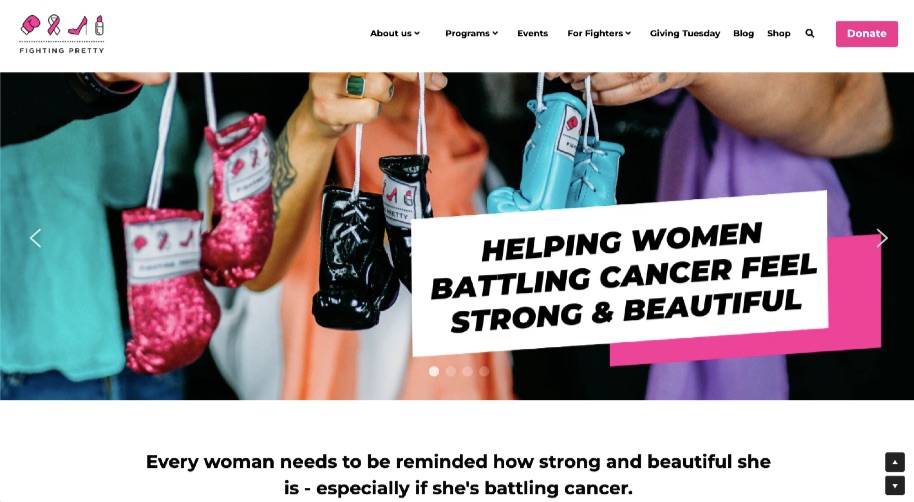Go to previous slide arrow
Image resolution: width=914 pixels, height=502 pixels.
coord(36,238)
